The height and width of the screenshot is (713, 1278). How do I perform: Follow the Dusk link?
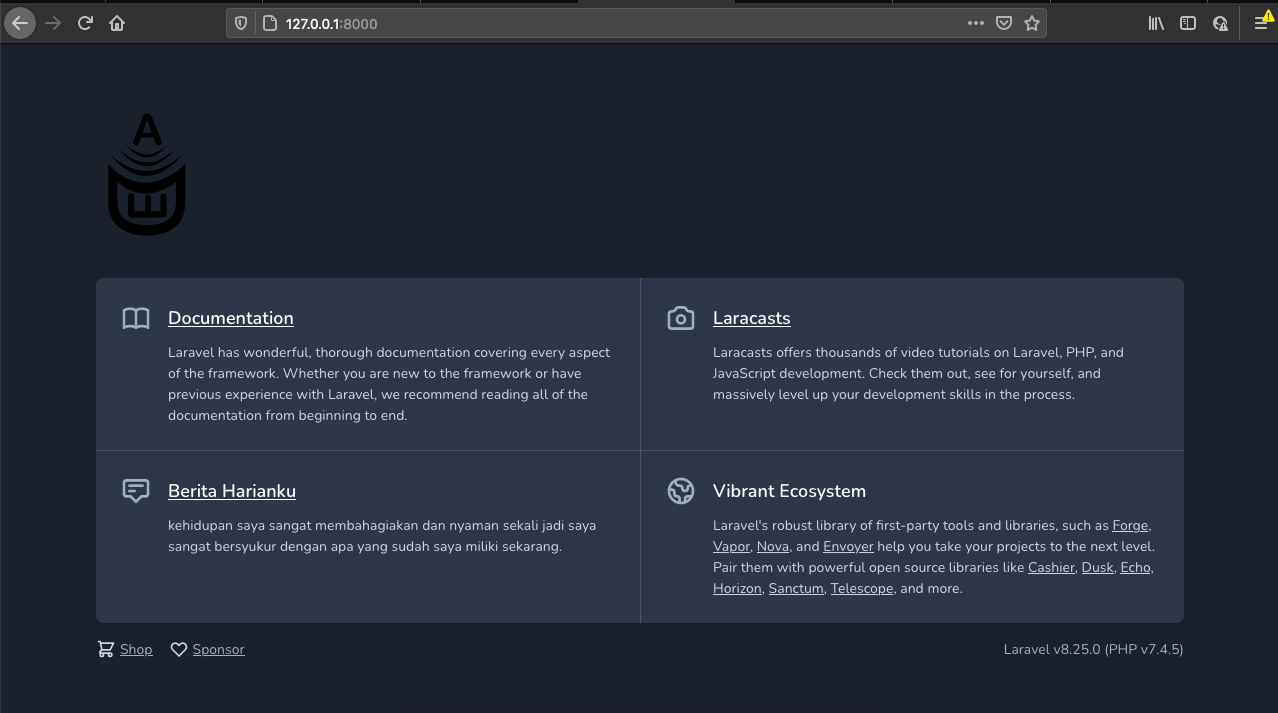(x=1097, y=567)
